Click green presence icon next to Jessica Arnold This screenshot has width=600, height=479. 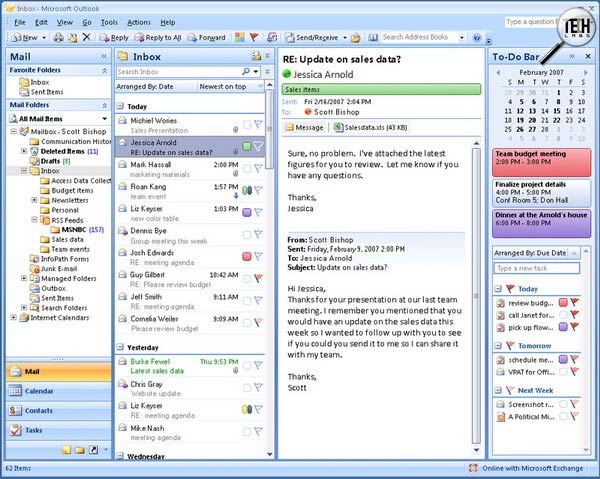pos(286,74)
